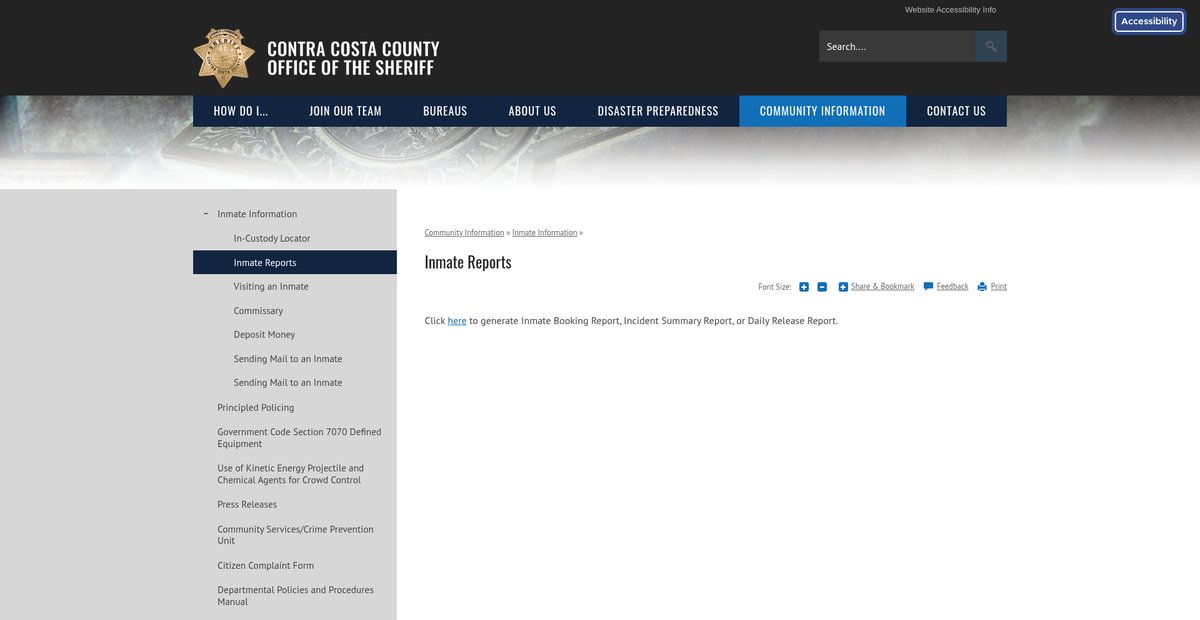Viewport: 1200px width, 620px height.
Task: Open the How Do I... menu
Action: (241, 111)
